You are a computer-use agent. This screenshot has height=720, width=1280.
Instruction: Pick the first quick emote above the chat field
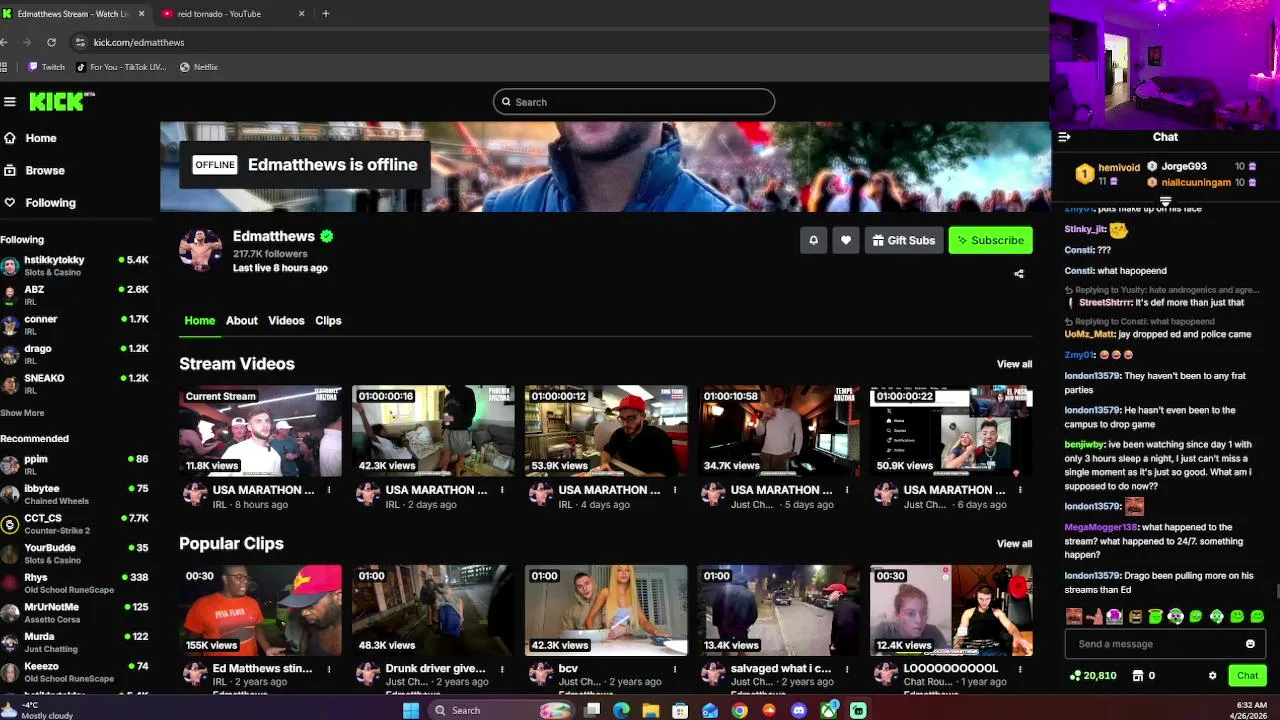[x=1074, y=616]
